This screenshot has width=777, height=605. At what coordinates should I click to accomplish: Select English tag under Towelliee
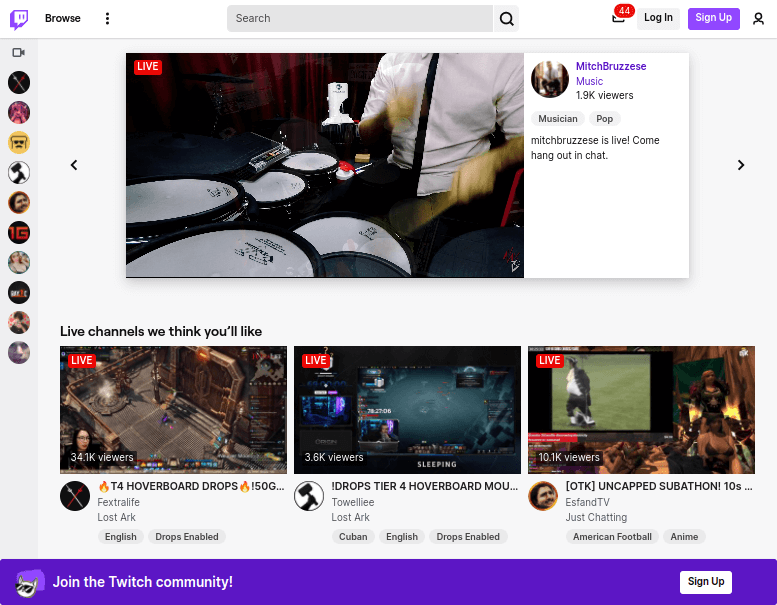[402, 537]
